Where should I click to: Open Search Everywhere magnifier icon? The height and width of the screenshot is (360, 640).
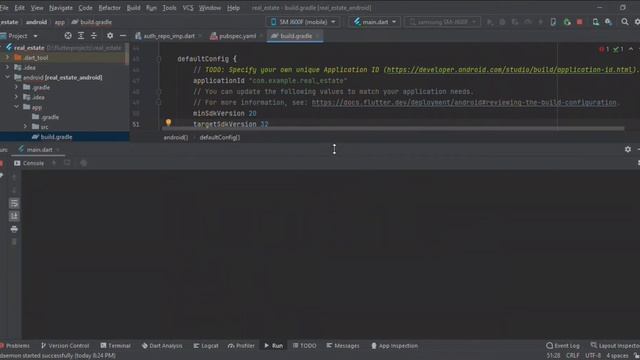click(x=624, y=22)
